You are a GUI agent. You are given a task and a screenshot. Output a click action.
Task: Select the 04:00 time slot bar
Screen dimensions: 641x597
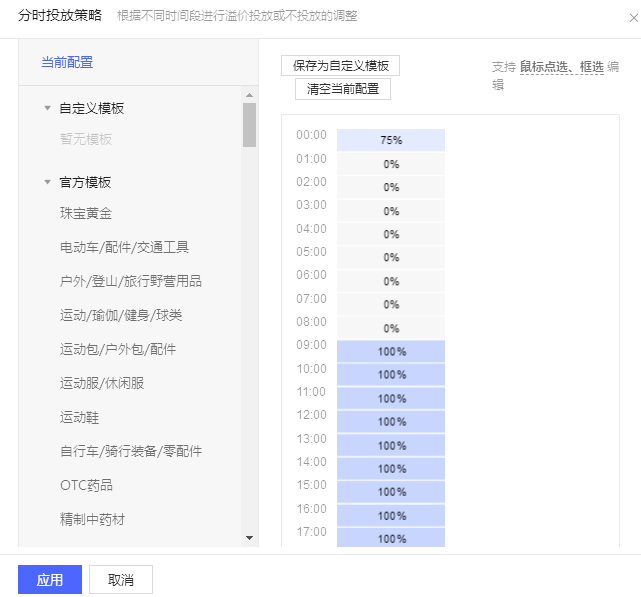pyautogui.click(x=391, y=234)
